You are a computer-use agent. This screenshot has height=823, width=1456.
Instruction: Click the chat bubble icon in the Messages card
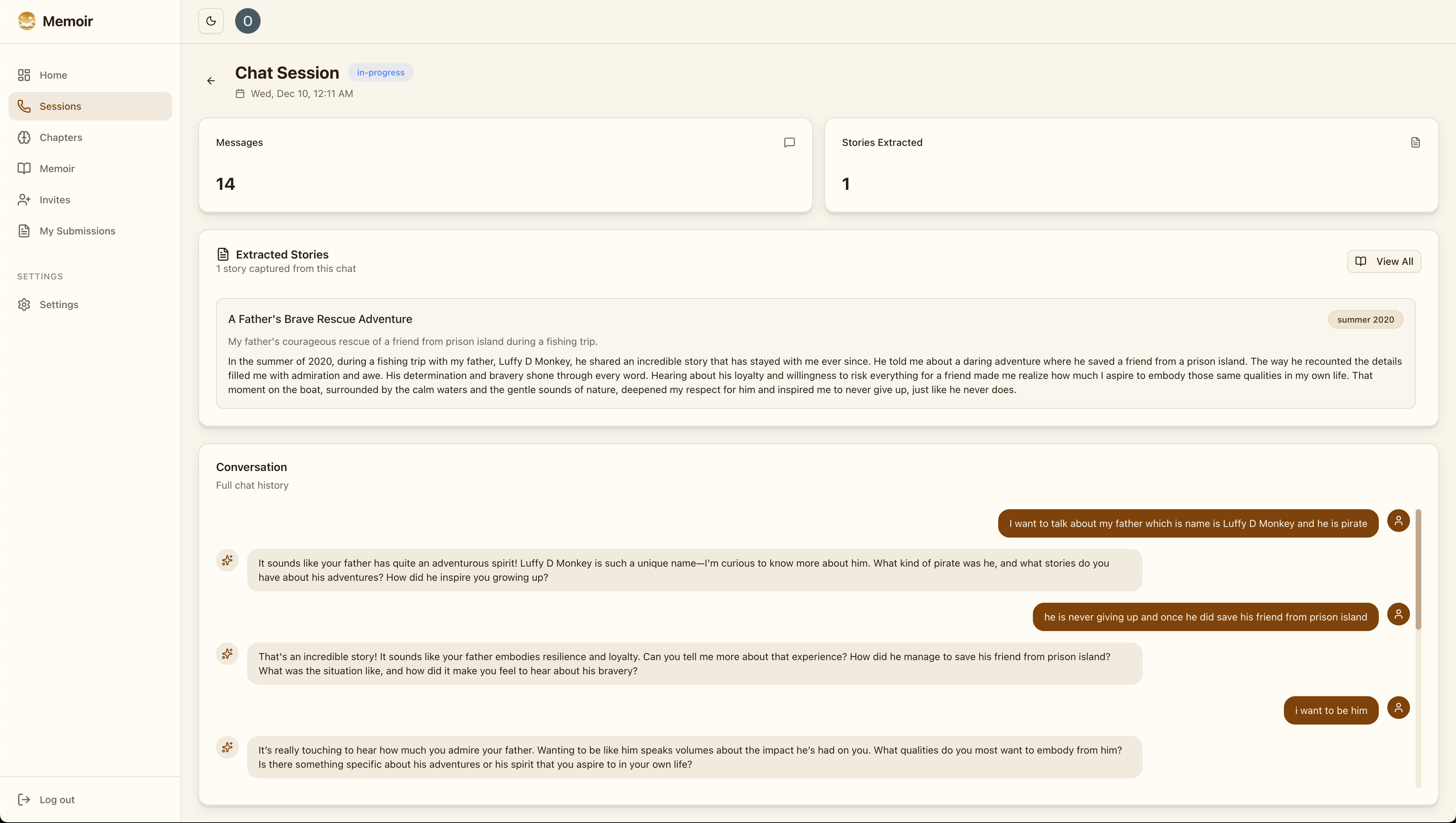pyautogui.click(x=789, y=142)
